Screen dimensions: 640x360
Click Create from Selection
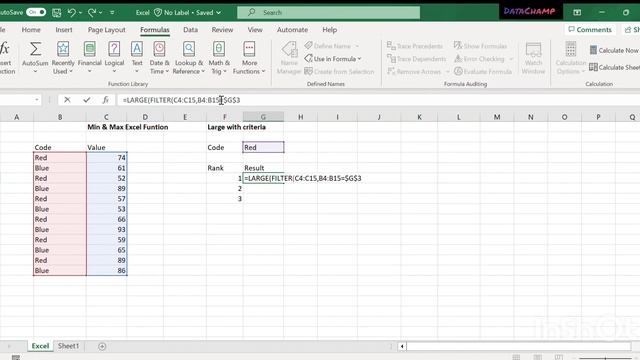tap(339, 71)
